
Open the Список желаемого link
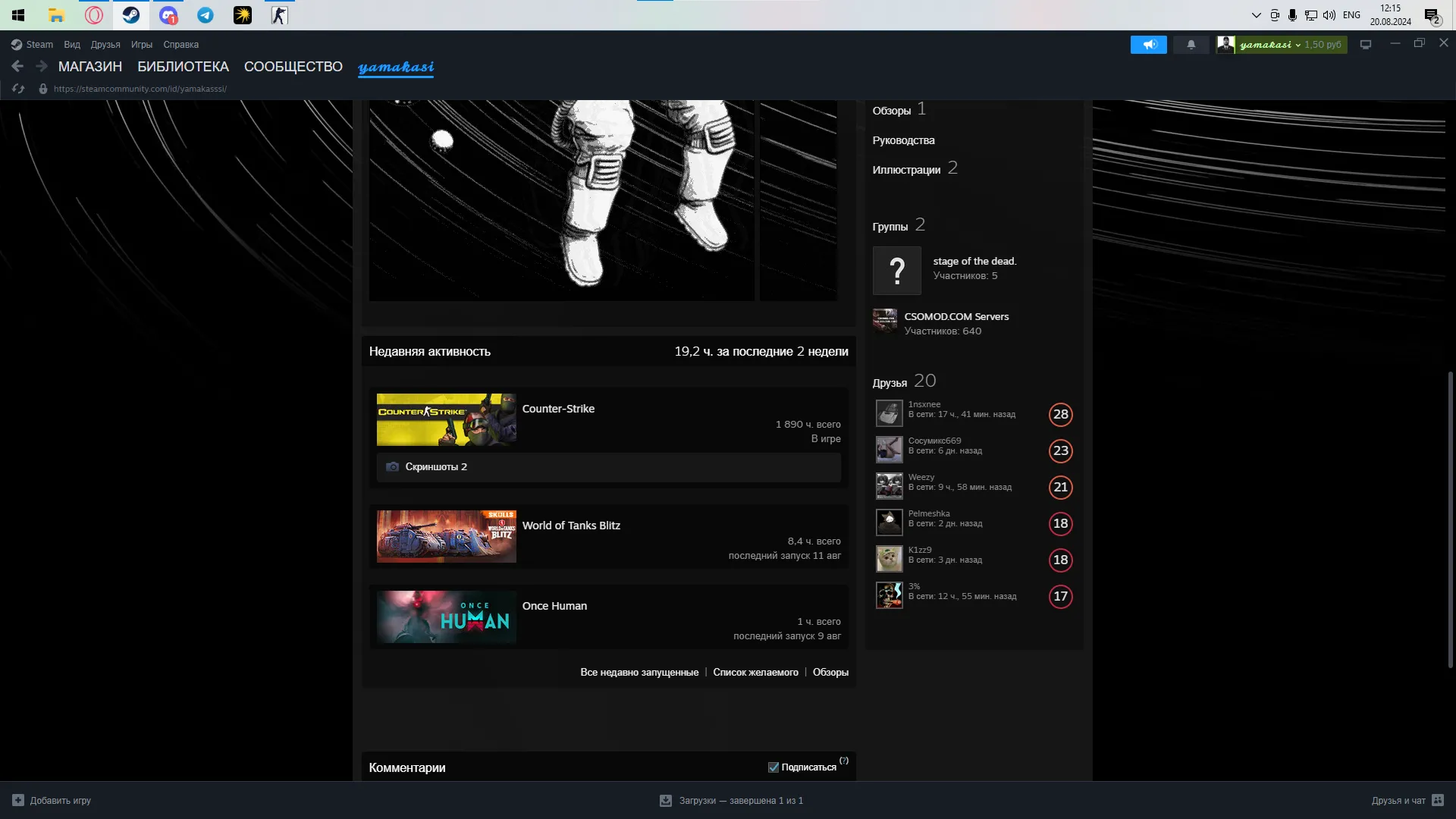[755, 673]
